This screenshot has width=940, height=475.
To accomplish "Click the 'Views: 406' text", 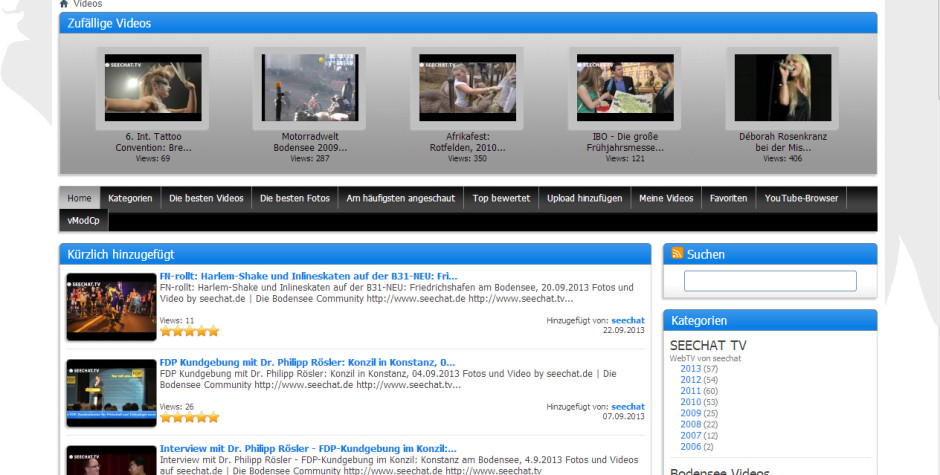I will 783,158.
